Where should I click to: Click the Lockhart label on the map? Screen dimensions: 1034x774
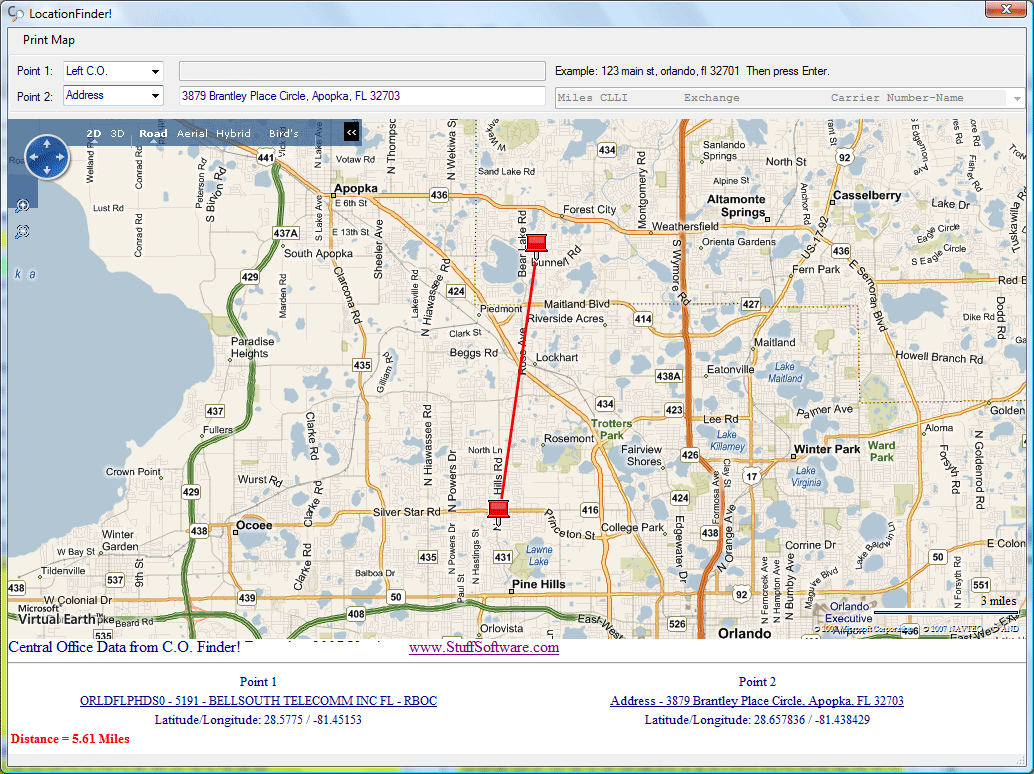click(x=557, y=357)
